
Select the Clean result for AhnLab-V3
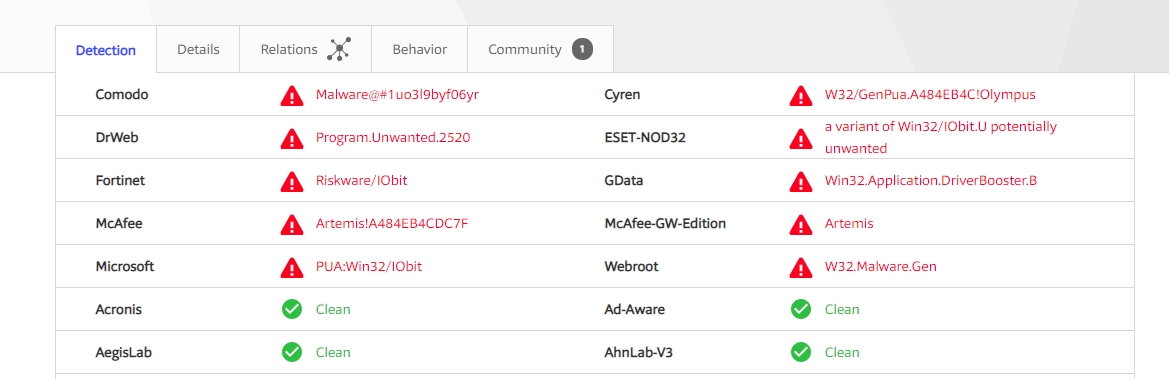coord(842,352)
